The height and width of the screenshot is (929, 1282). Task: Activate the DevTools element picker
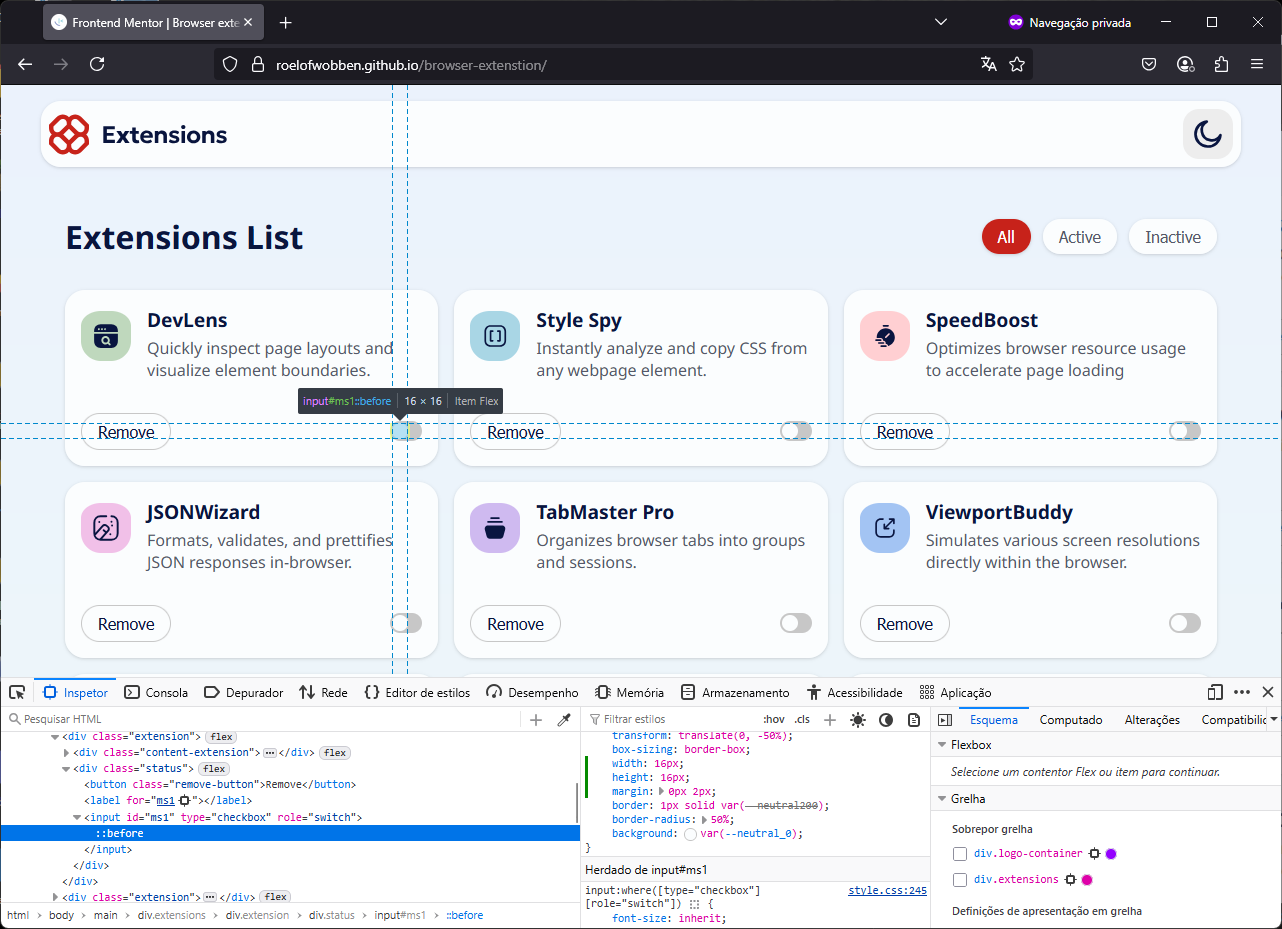[x=17, y=692]
